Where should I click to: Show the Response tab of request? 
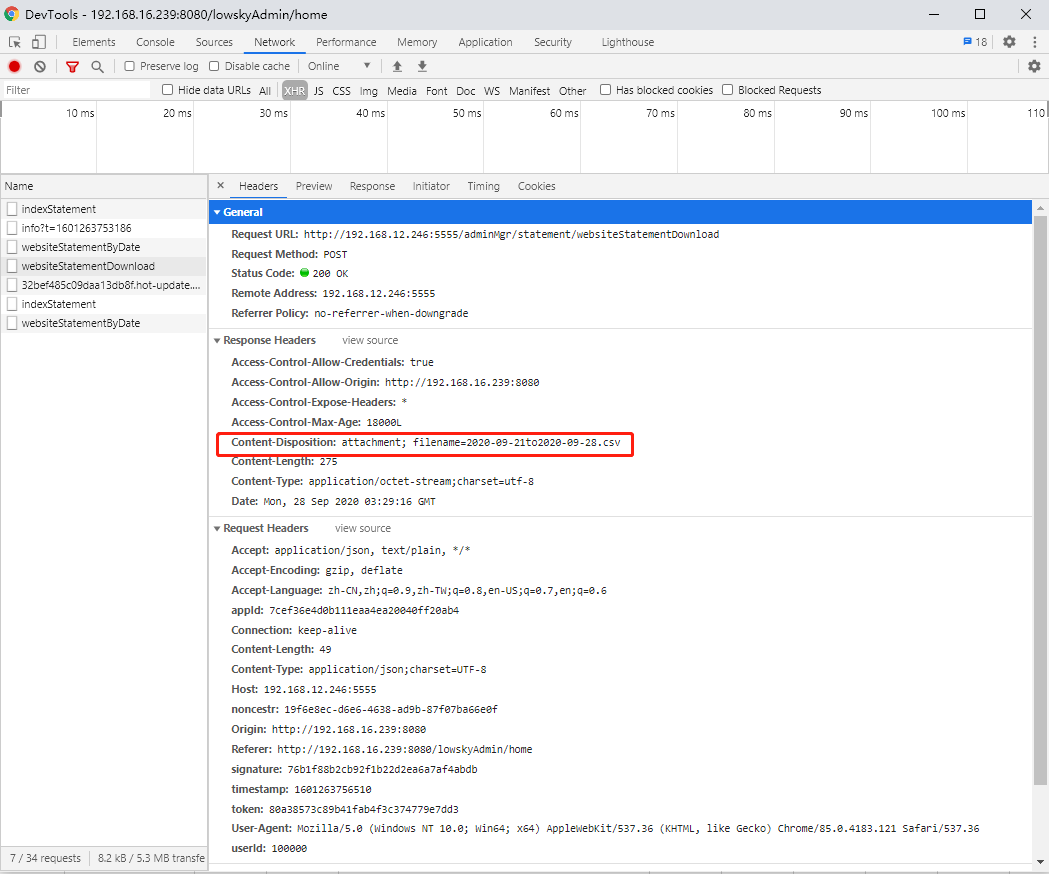pos(372,186)
